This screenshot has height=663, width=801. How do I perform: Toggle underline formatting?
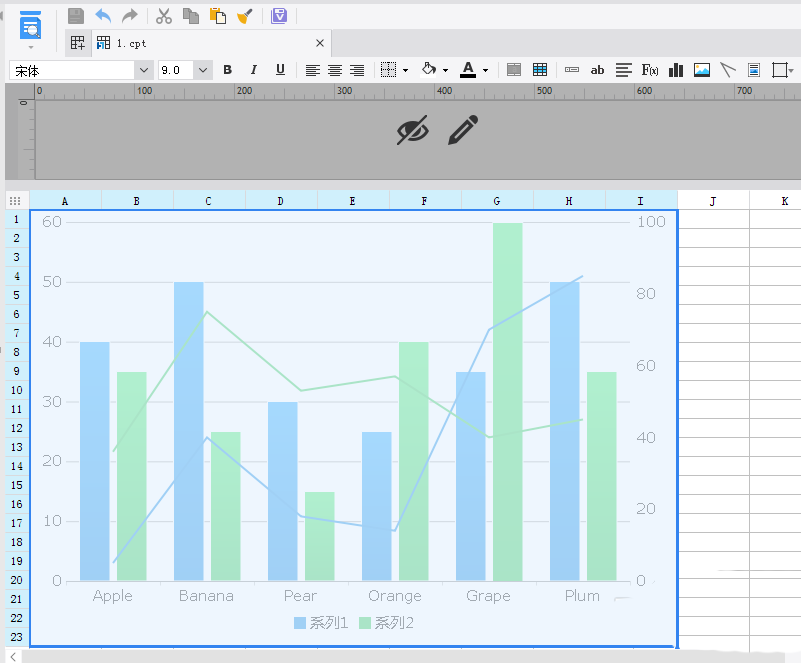click(280, 70)
